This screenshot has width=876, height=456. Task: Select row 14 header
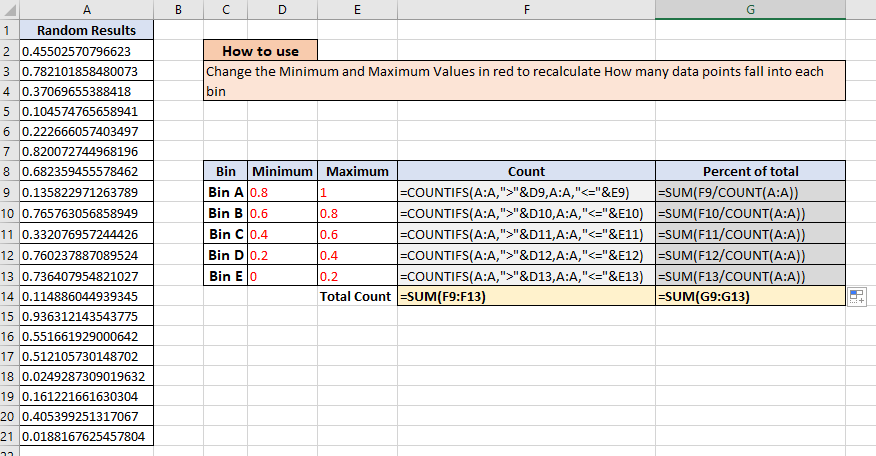click(x=9, y=296)
